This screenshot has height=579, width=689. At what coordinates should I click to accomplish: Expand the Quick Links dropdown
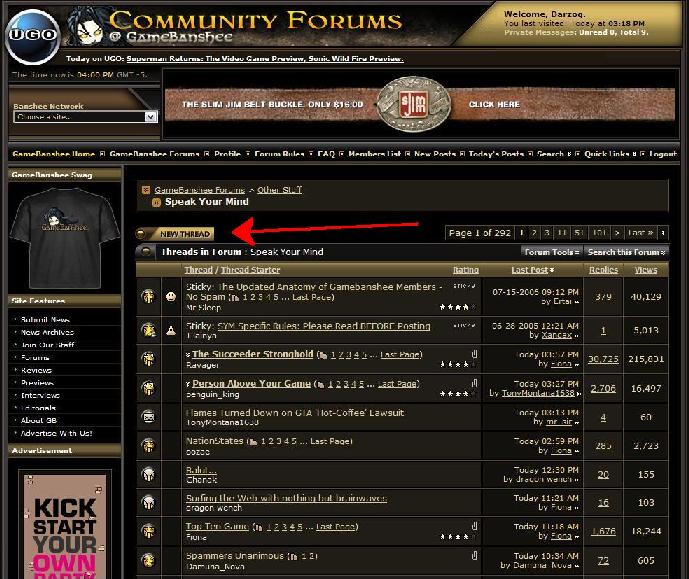pos(610,154)
